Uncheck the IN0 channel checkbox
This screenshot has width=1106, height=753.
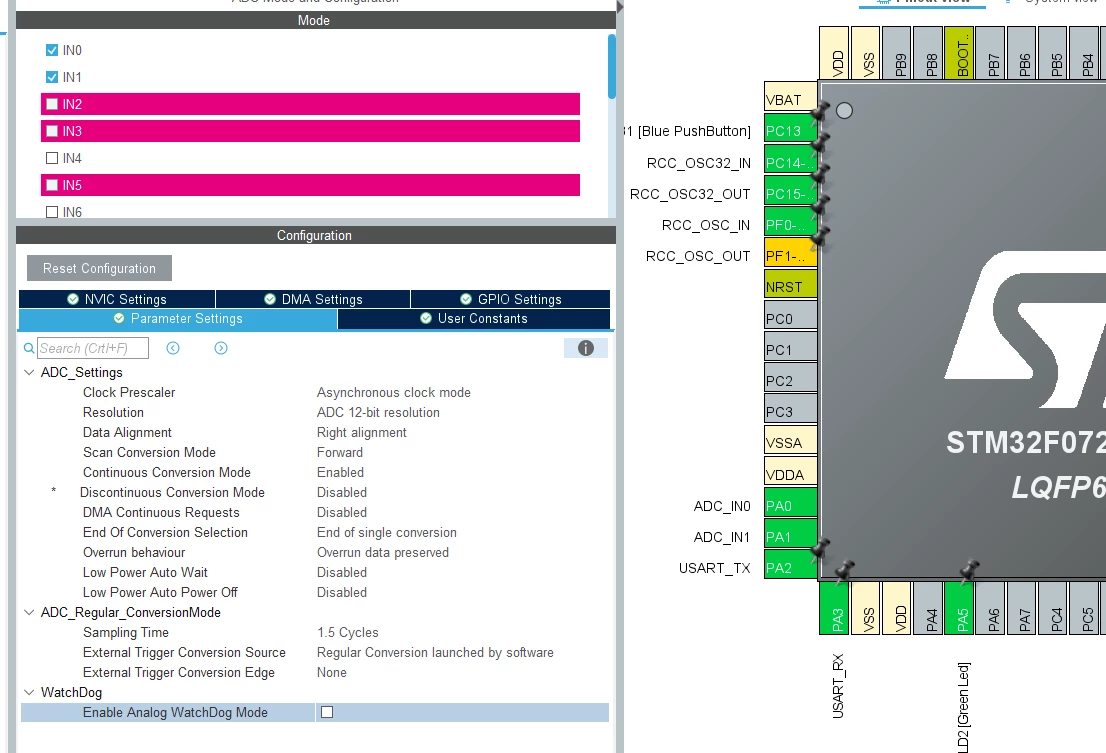coord(51,50)
